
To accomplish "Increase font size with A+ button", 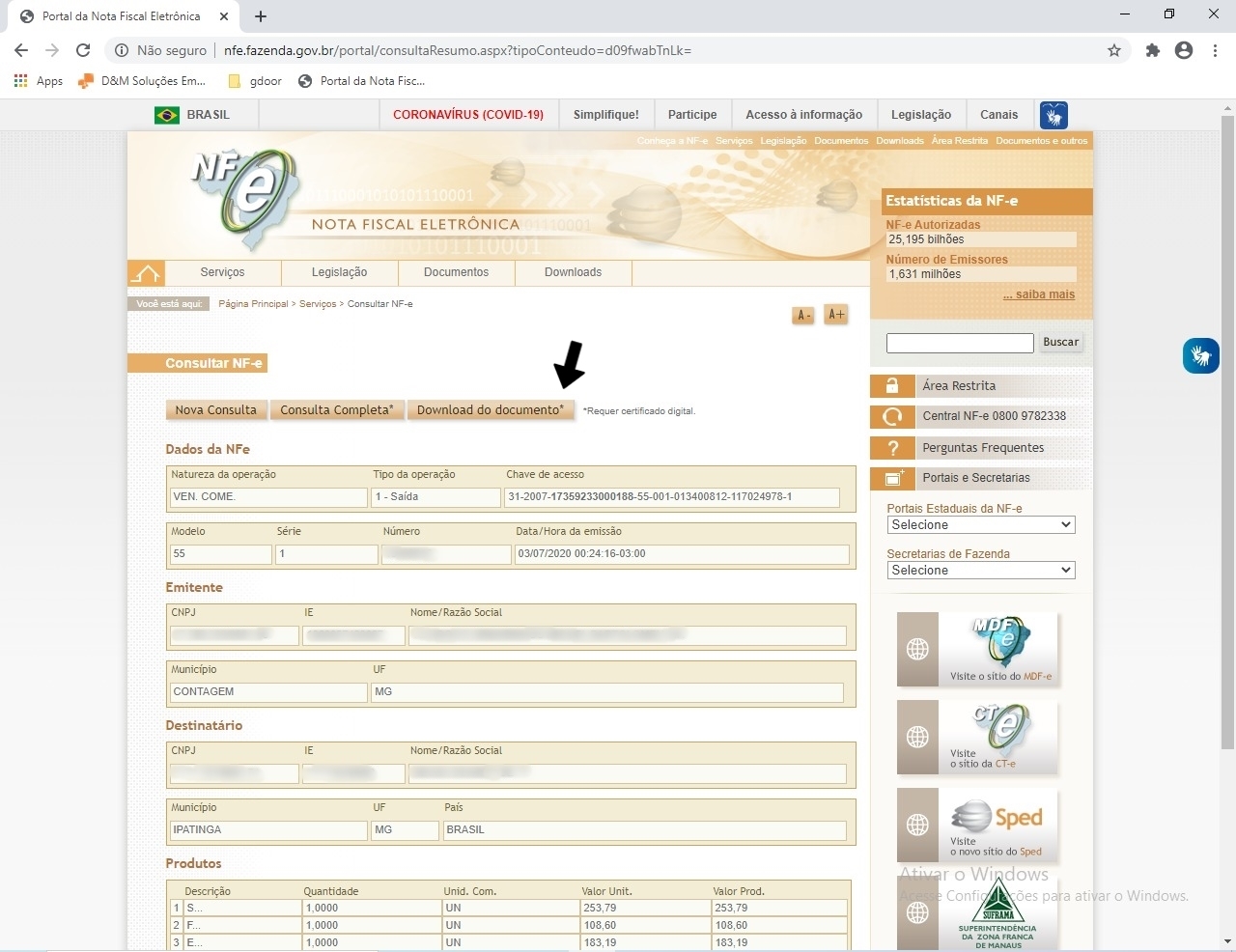I will [x=836, y=315].
